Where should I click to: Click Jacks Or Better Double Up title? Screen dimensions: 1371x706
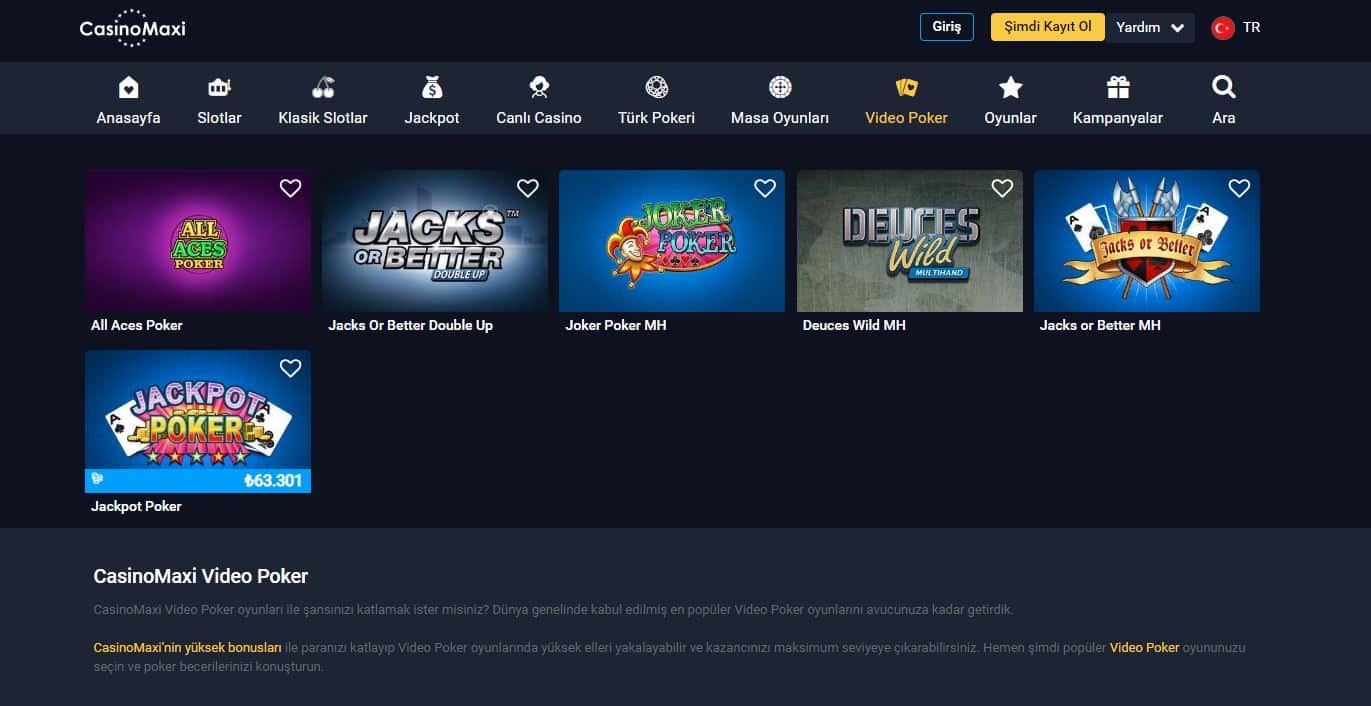[x=410, y=325]
